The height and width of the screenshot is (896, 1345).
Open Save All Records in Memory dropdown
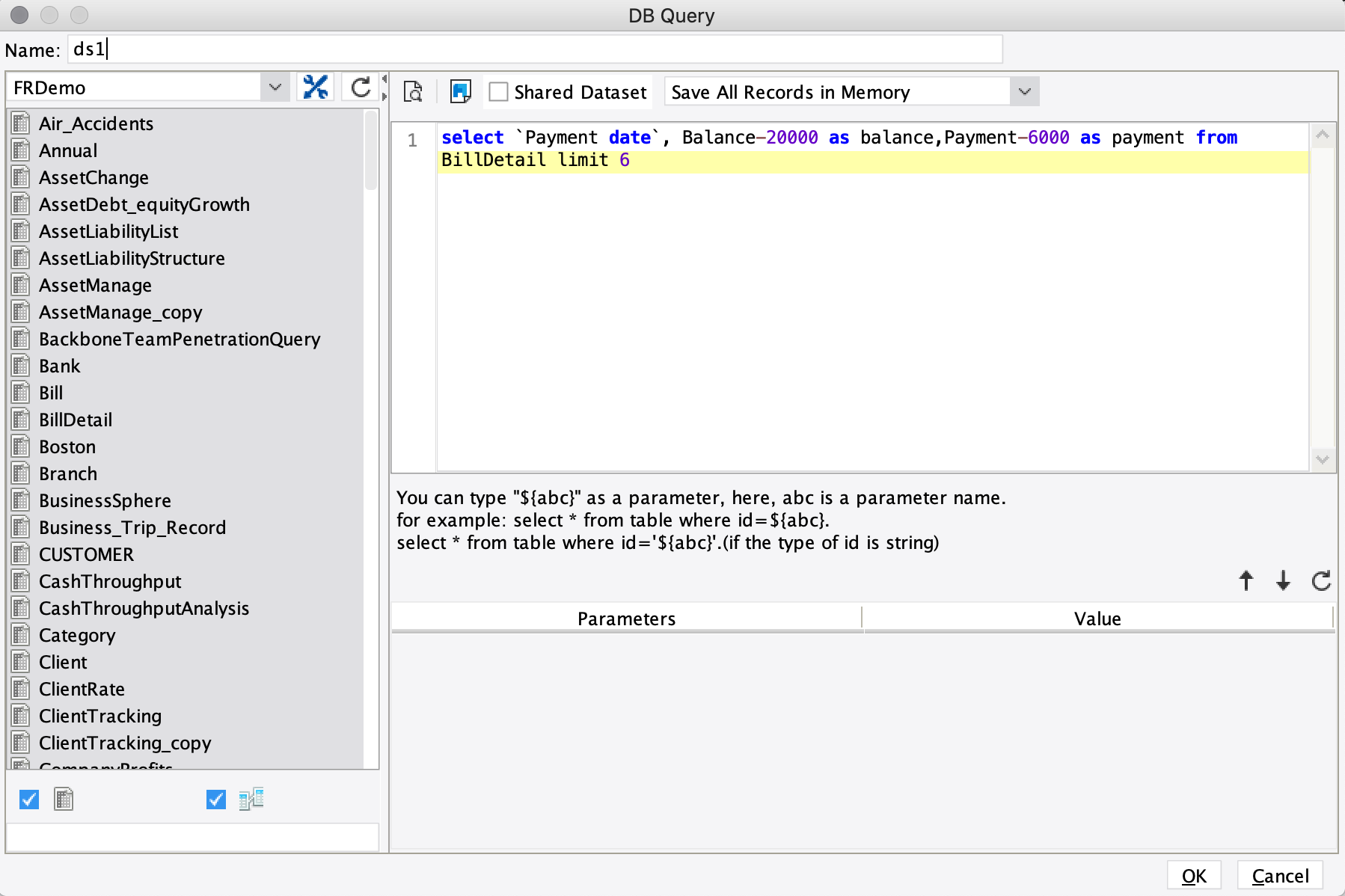click(1024, 92)
